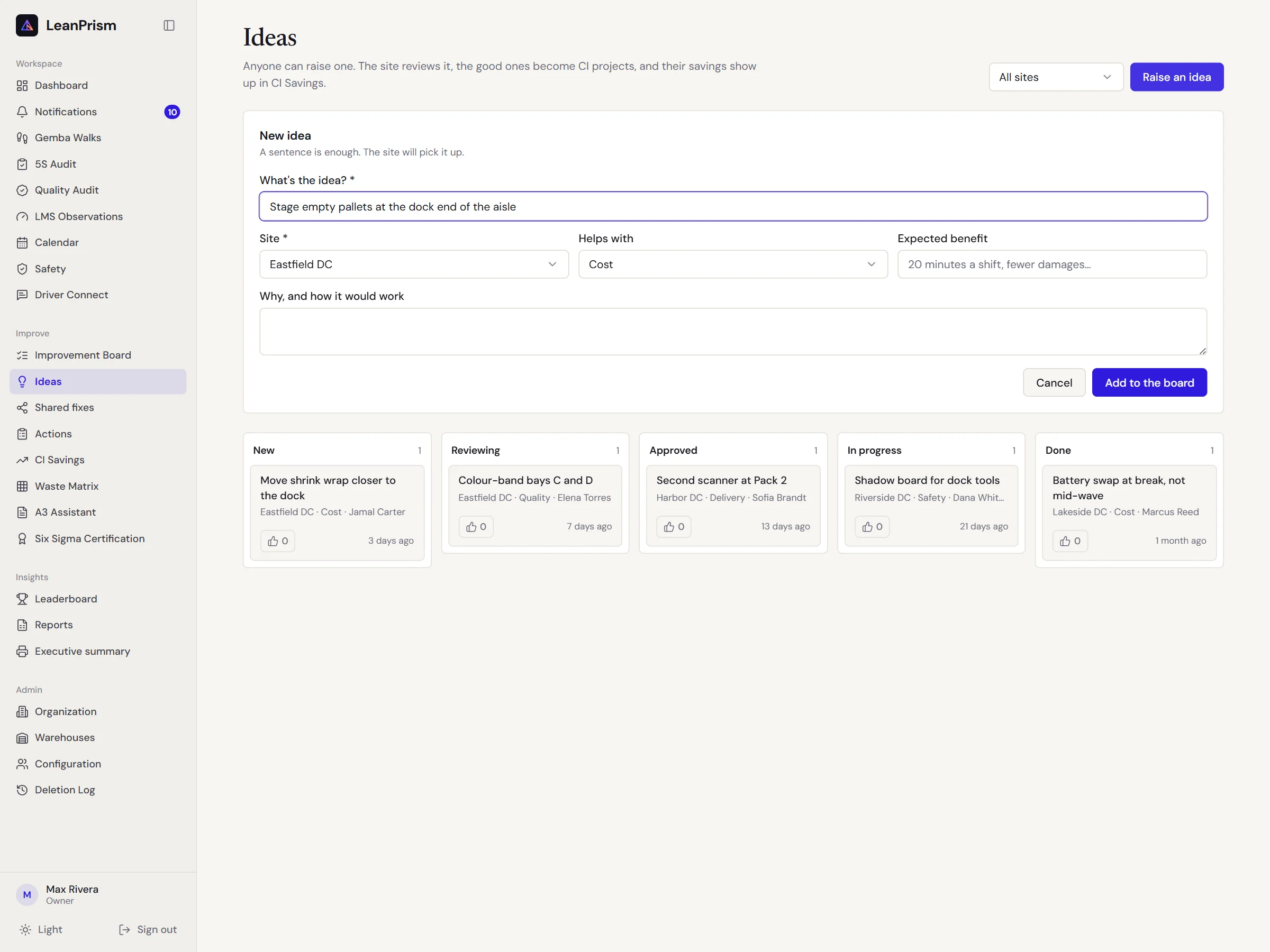This screenshot has width=1270, height=952.
Task: Upvote the Move shrink wrap idea
Action: coord(278,541)
